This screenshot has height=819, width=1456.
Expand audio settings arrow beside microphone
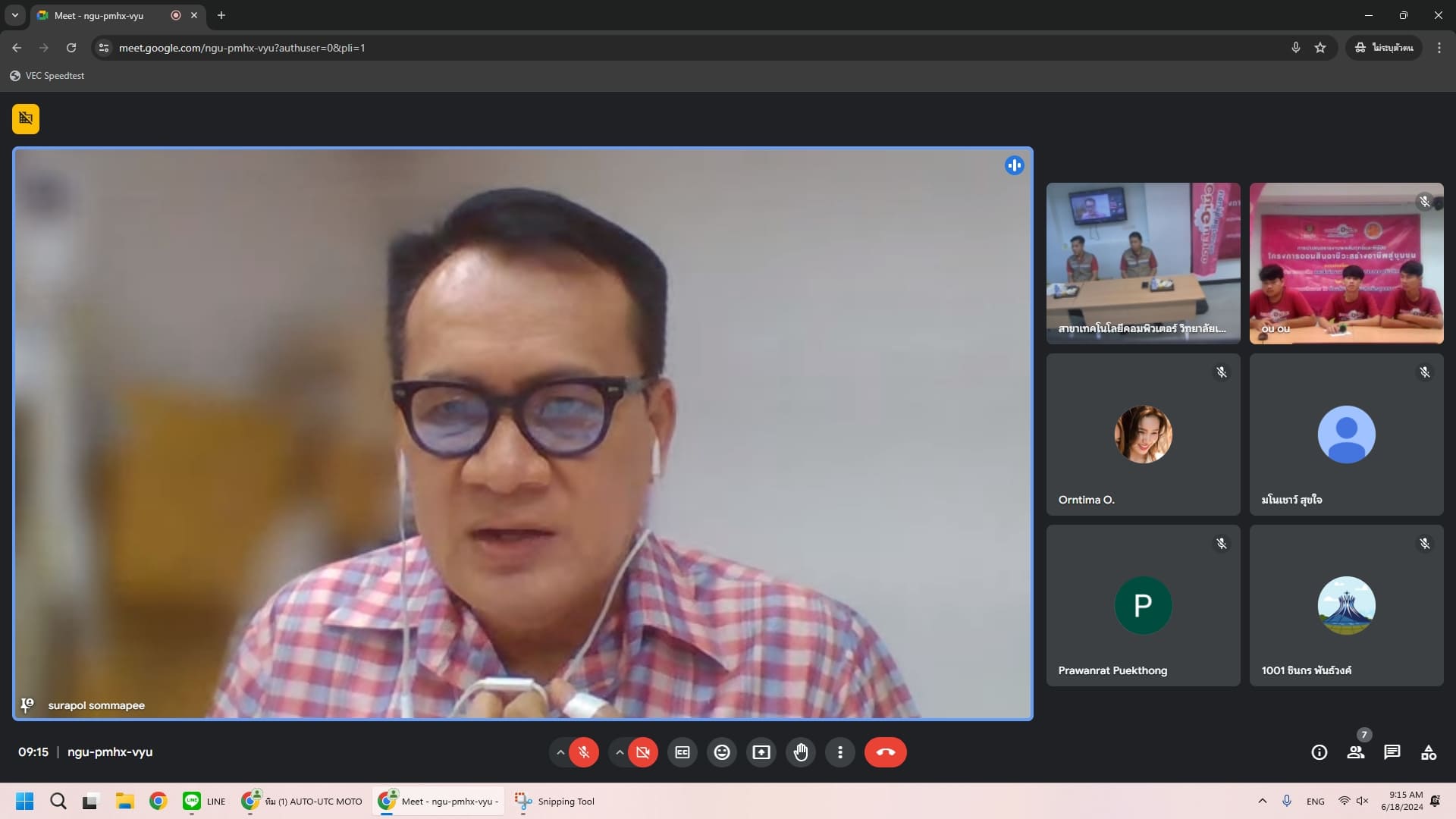coord(560,752)
